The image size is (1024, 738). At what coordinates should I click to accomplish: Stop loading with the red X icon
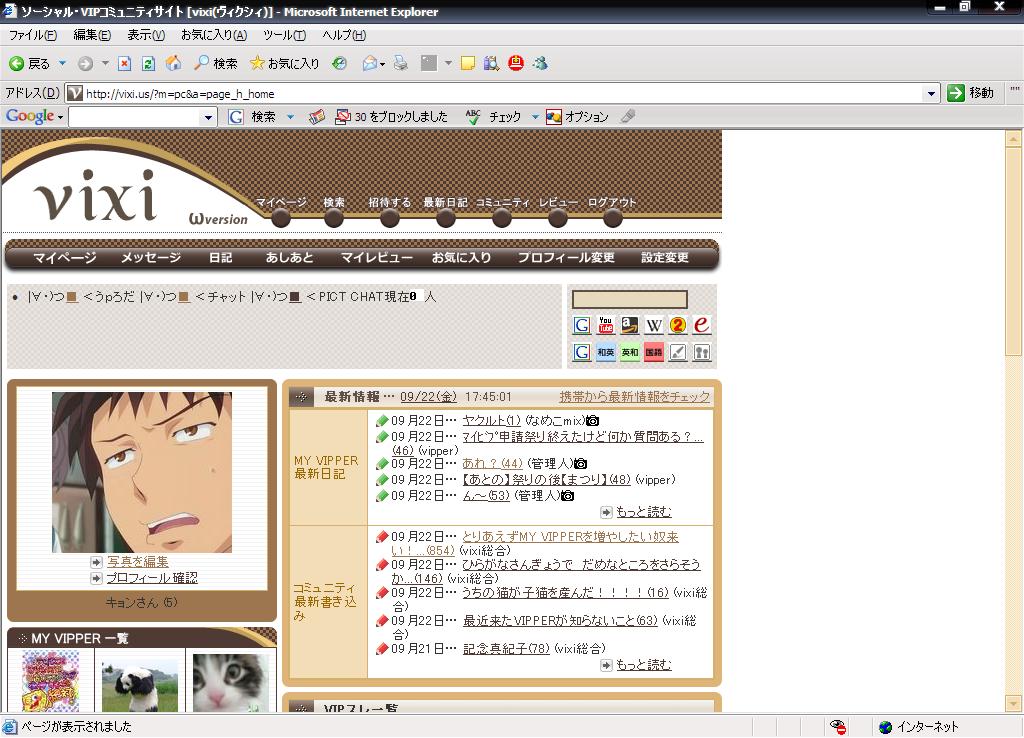124,63
